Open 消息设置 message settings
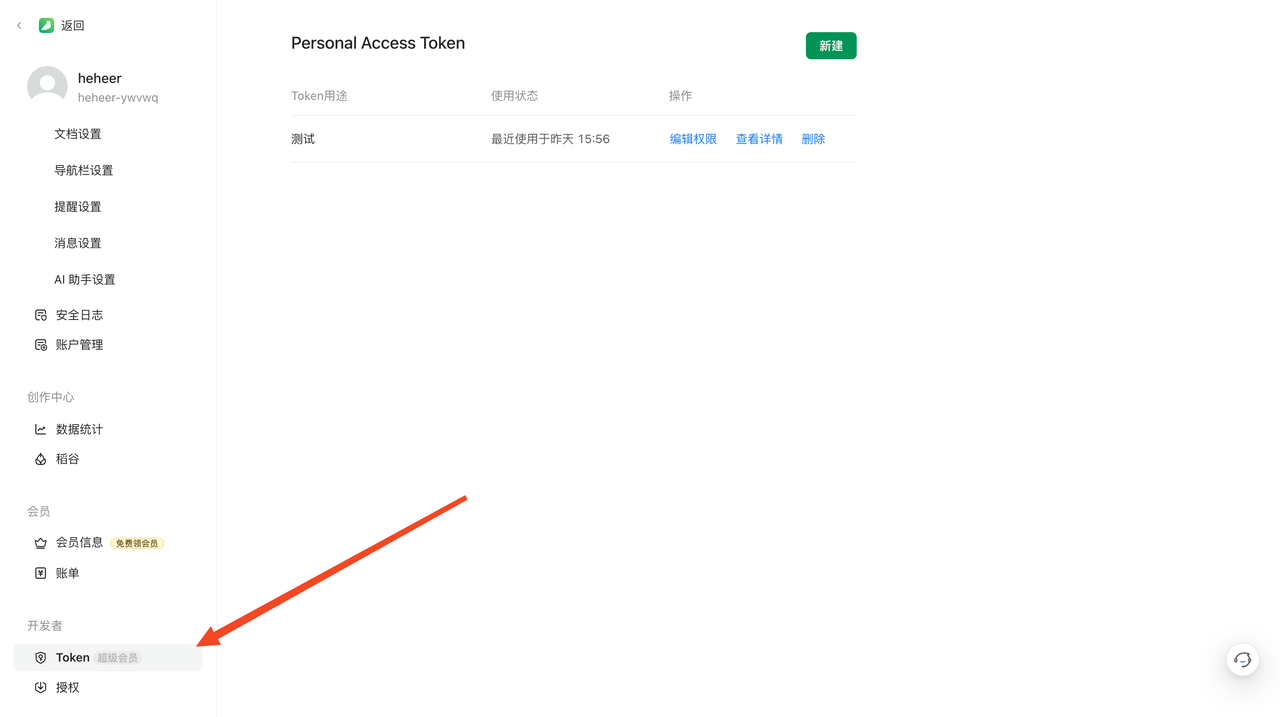The image size is (1280, 717). [x=78, y=243]
